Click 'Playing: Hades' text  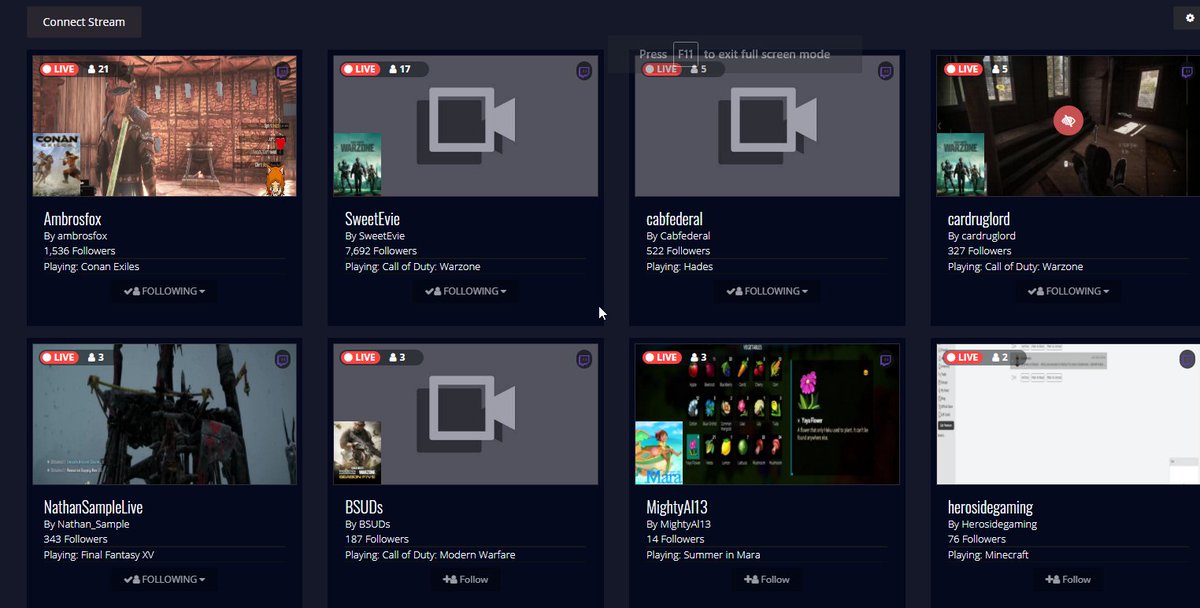click(x=680, y=267)
